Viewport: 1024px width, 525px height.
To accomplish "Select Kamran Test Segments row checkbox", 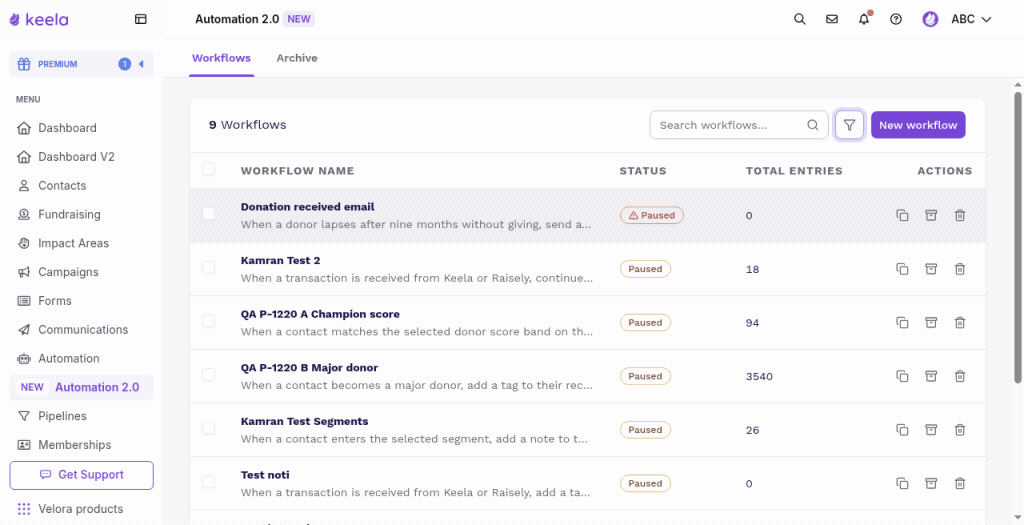I will [208, 428].
